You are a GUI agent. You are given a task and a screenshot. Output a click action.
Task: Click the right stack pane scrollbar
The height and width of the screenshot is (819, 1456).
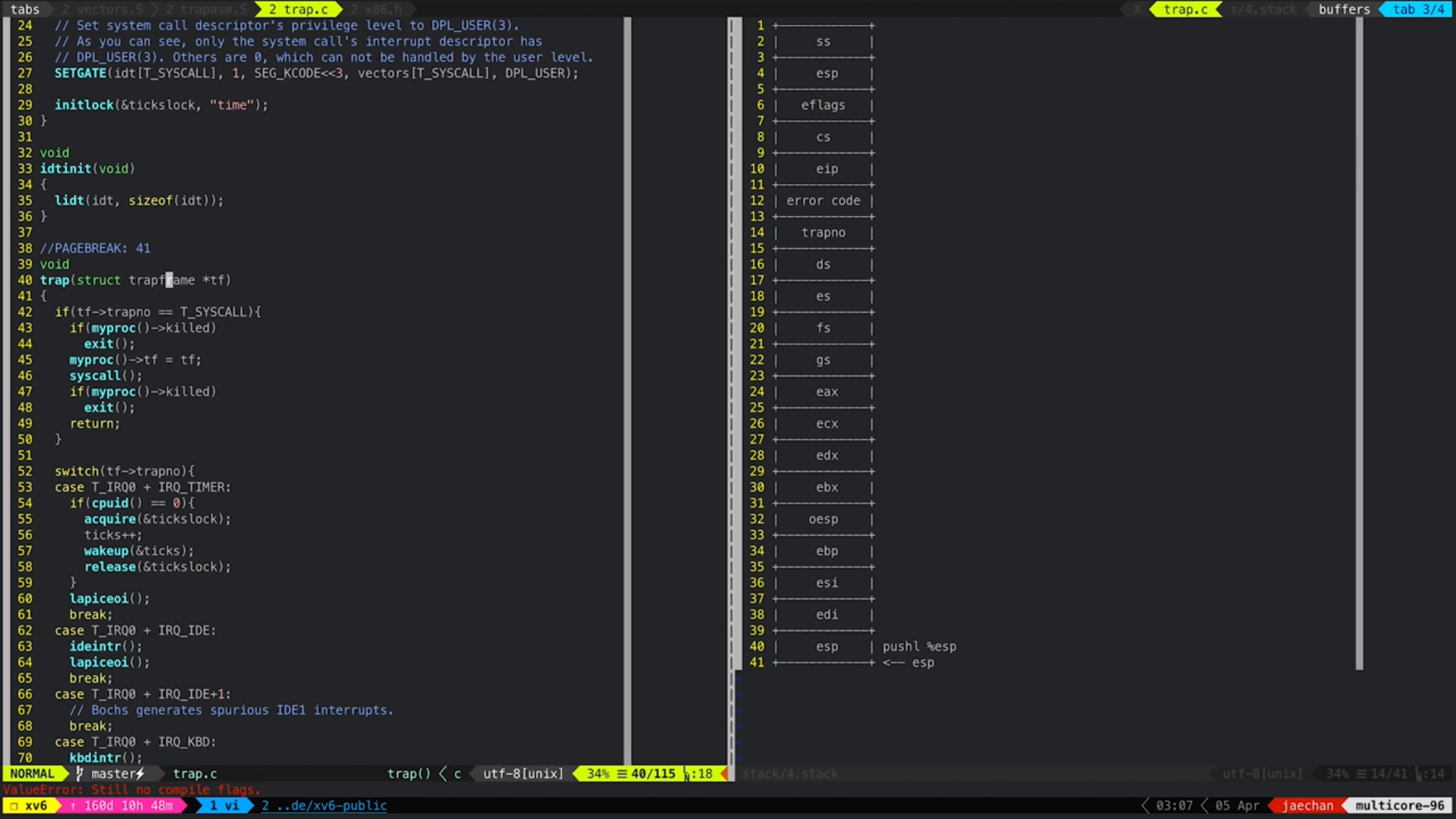point(1359,341)
